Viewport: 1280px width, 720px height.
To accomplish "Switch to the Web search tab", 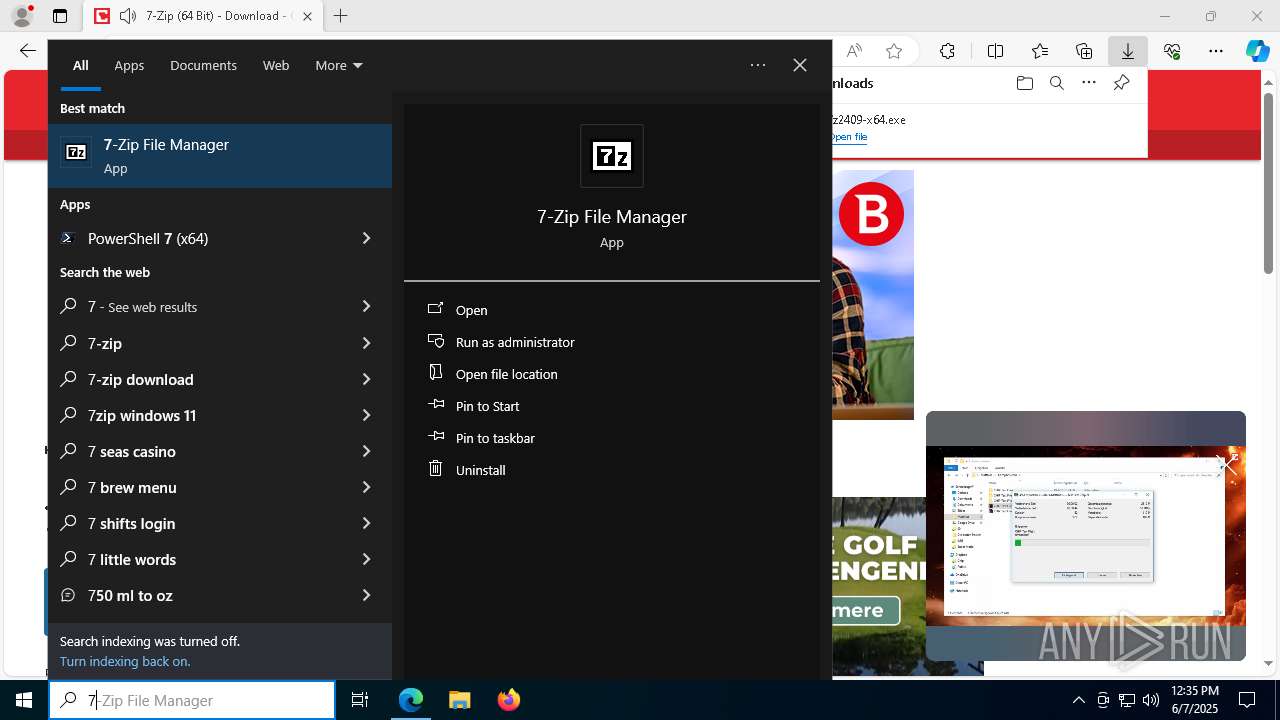I will (276, 65).
